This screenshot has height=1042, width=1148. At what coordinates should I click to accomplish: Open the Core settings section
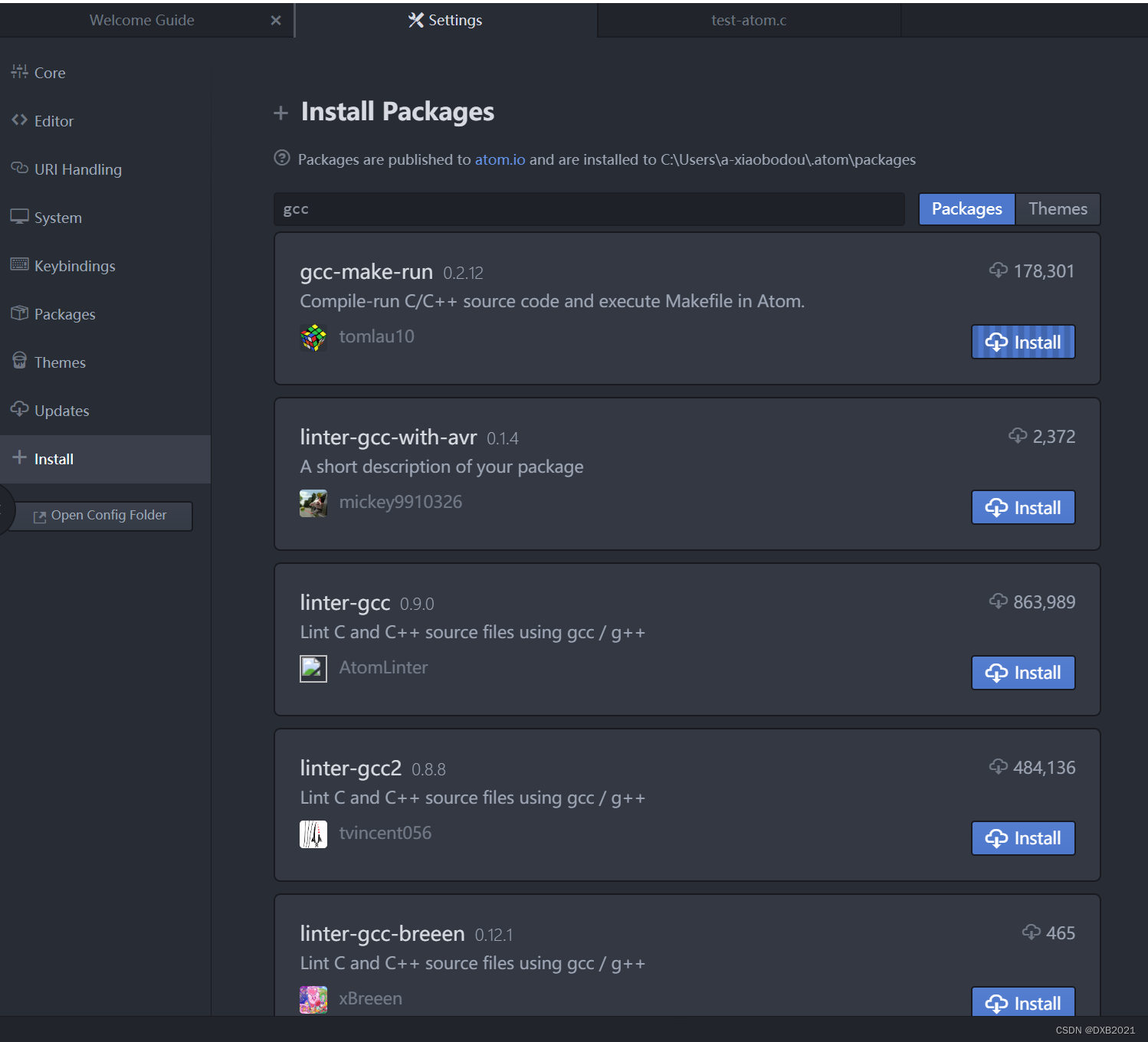tap(105, 73)
